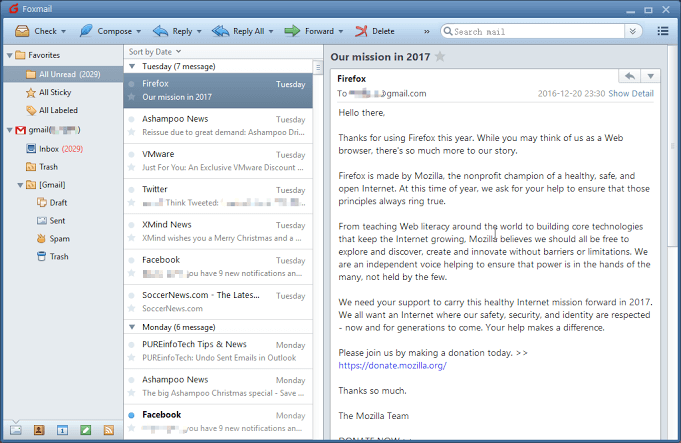Open the donate.mozilla.org link
Screen dimensions: 681x443
click(x=392, y=365)
